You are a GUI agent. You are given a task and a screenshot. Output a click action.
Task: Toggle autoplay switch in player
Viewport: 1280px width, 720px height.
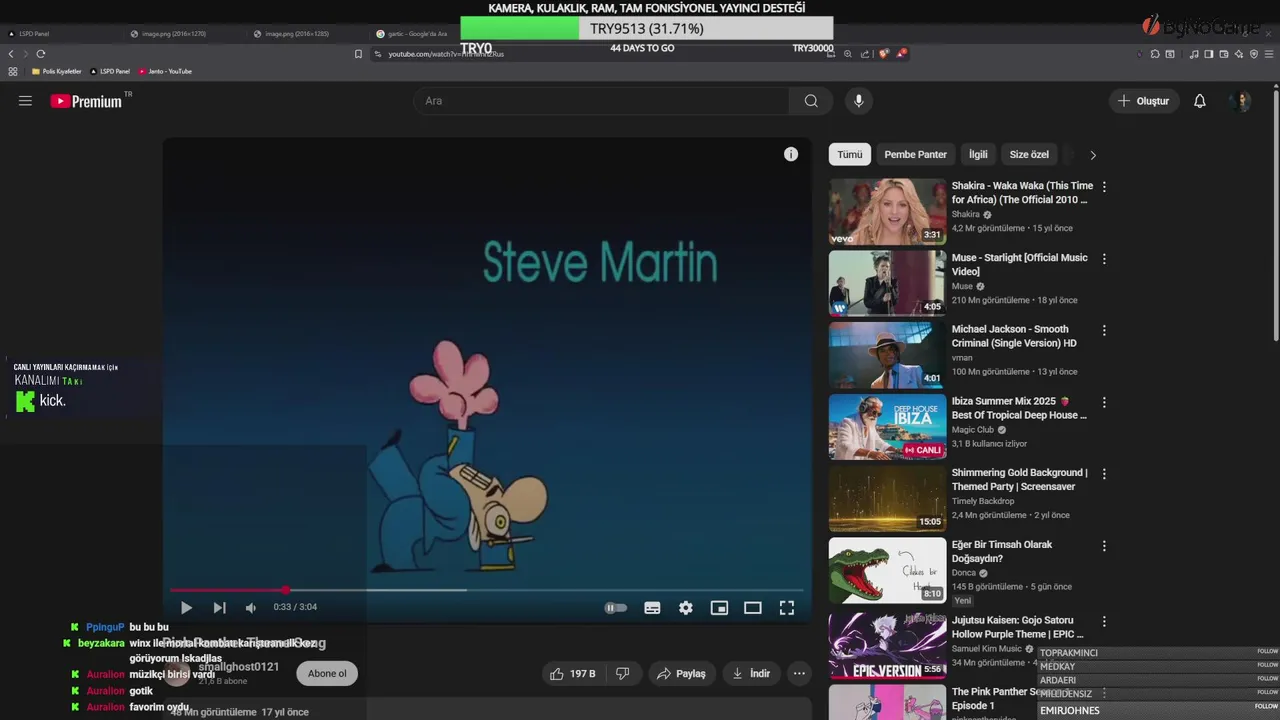(x=616, y=607)
